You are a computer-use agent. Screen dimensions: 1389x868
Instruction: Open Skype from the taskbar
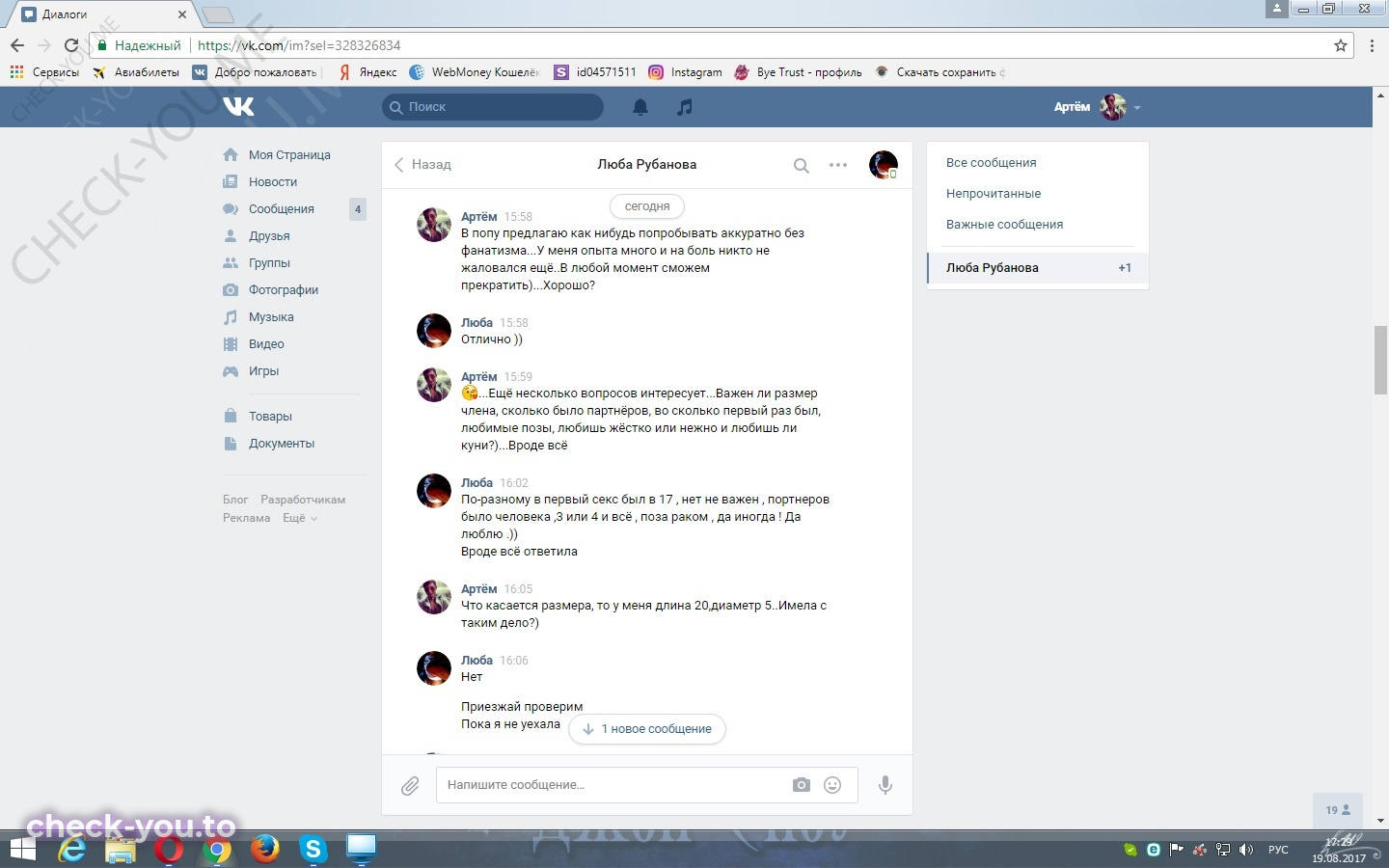pos(313,849)
